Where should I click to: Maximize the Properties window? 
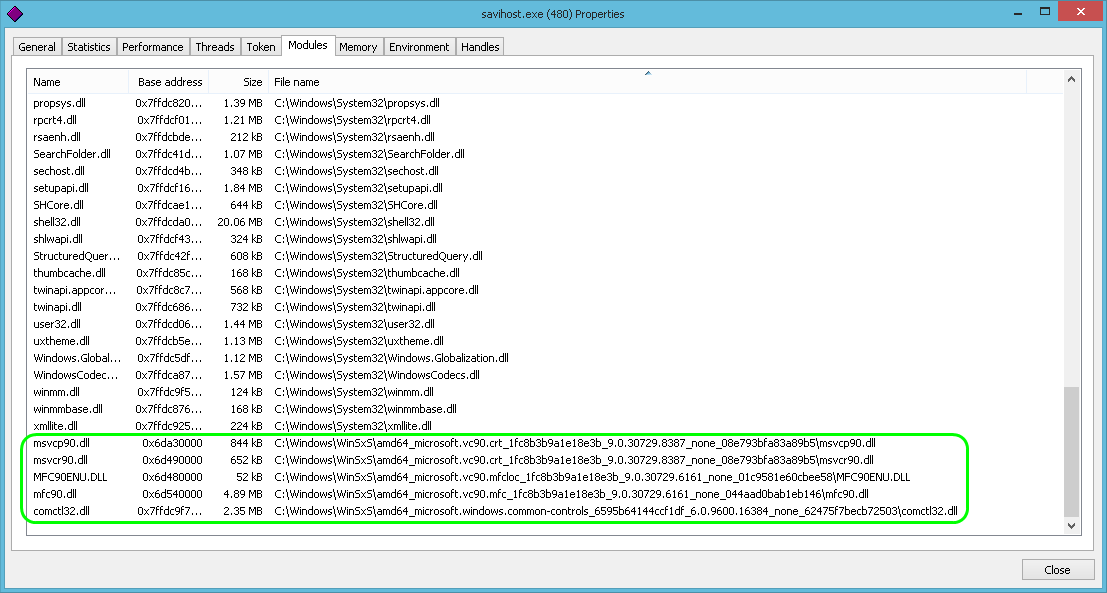click(x=1045, y=11)
